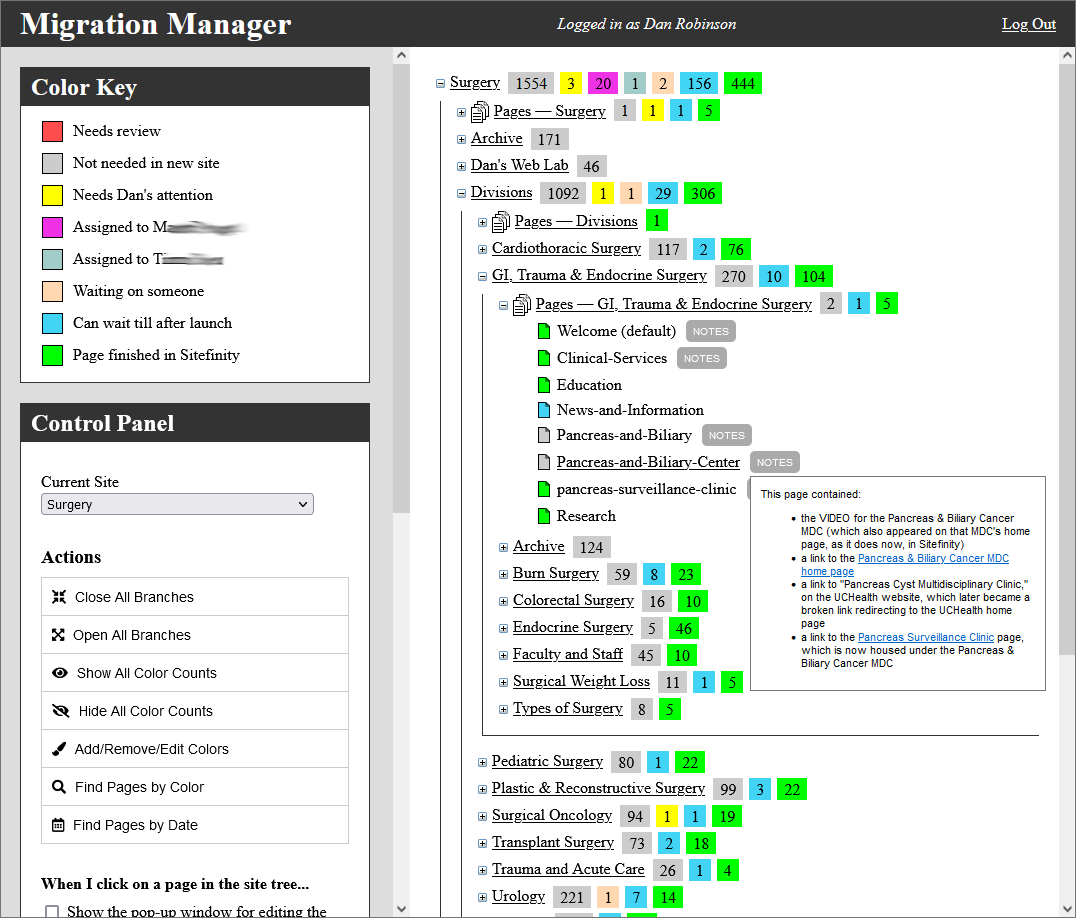The width and height of the screenshot is (1076, 918).
Task: Toggle the NOTES badge on Welcome (default)
Action: 710,331
